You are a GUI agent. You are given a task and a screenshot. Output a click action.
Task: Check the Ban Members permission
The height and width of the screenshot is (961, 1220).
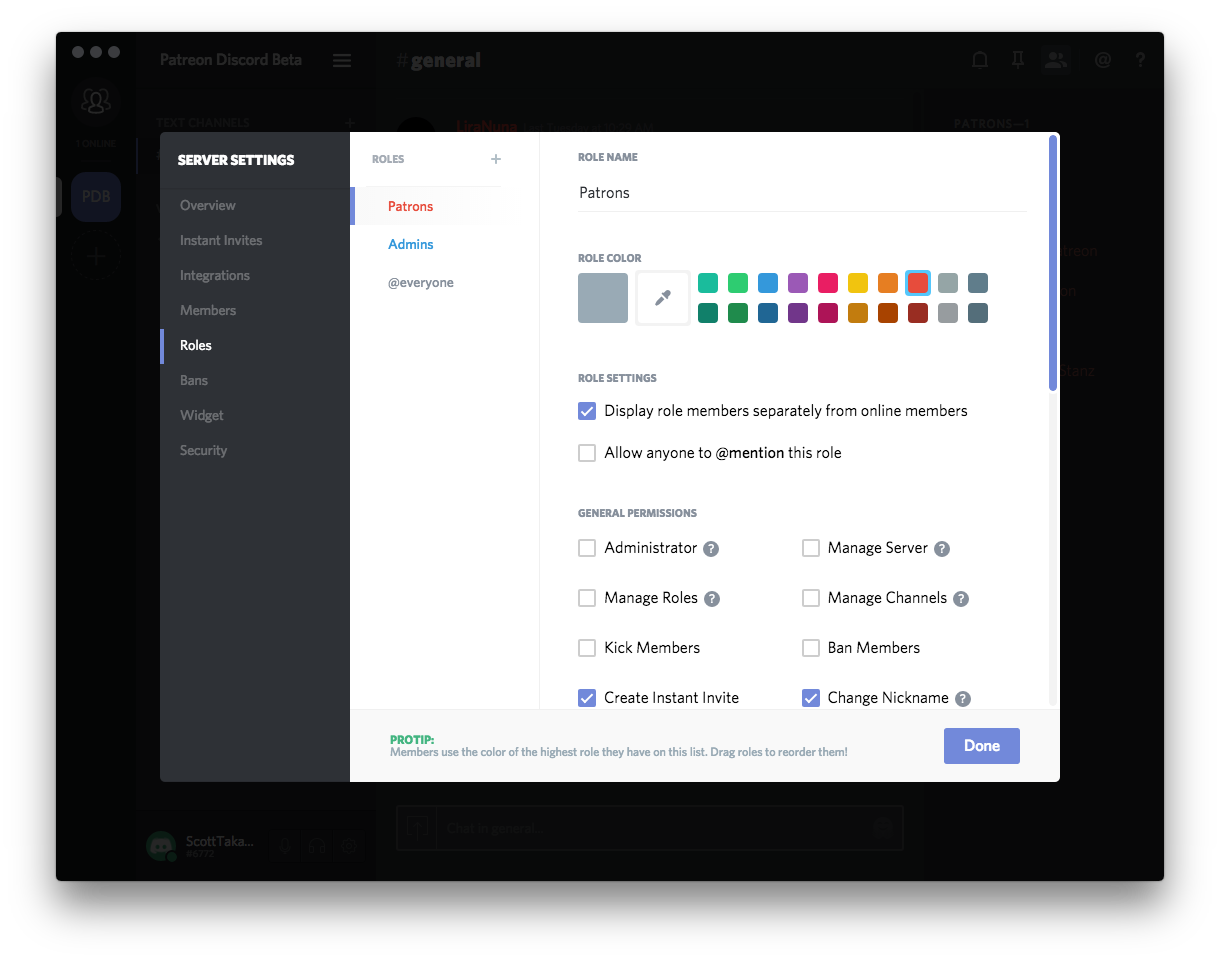coord(811,648)
